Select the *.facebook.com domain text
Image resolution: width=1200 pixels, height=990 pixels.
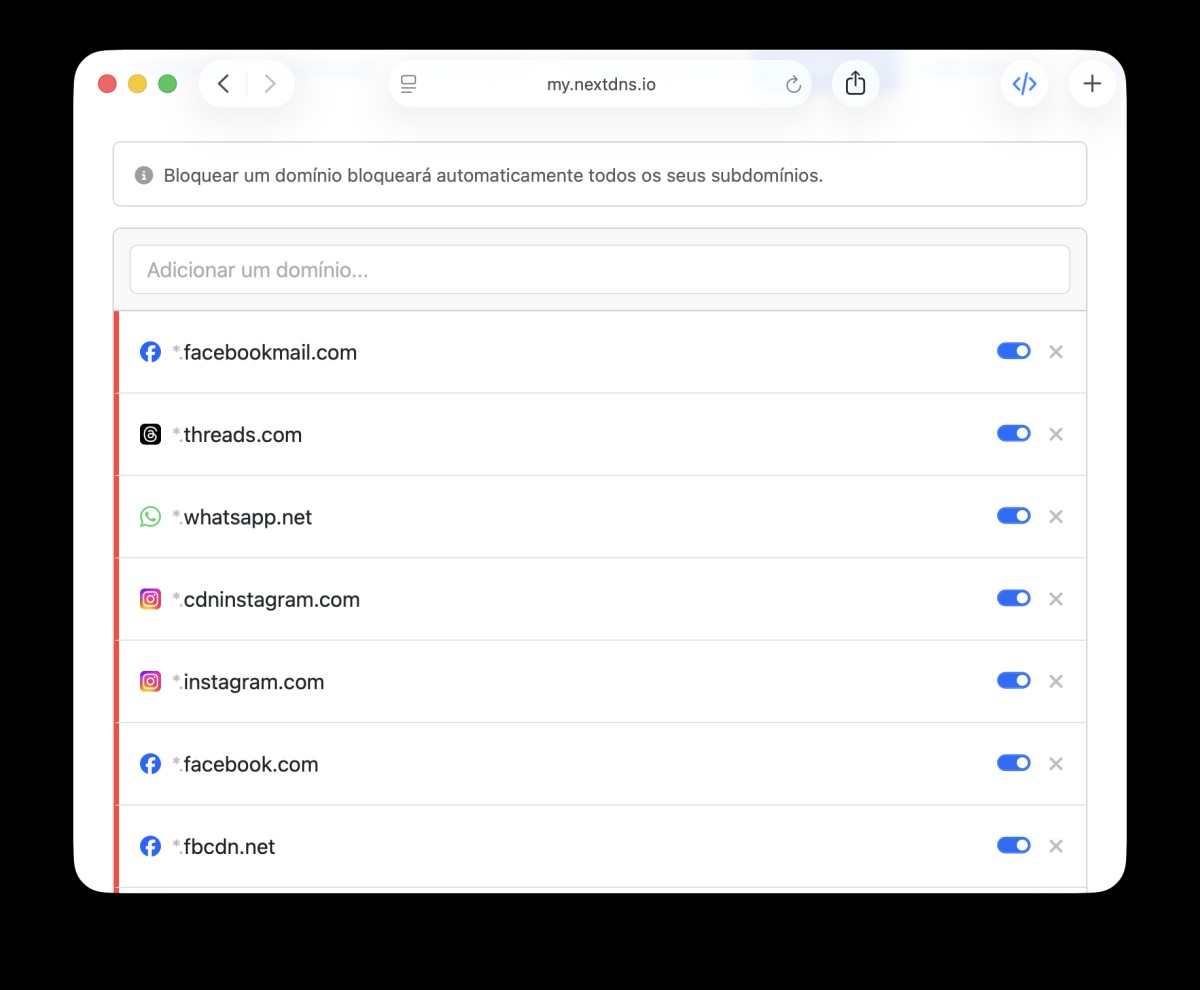245,764
